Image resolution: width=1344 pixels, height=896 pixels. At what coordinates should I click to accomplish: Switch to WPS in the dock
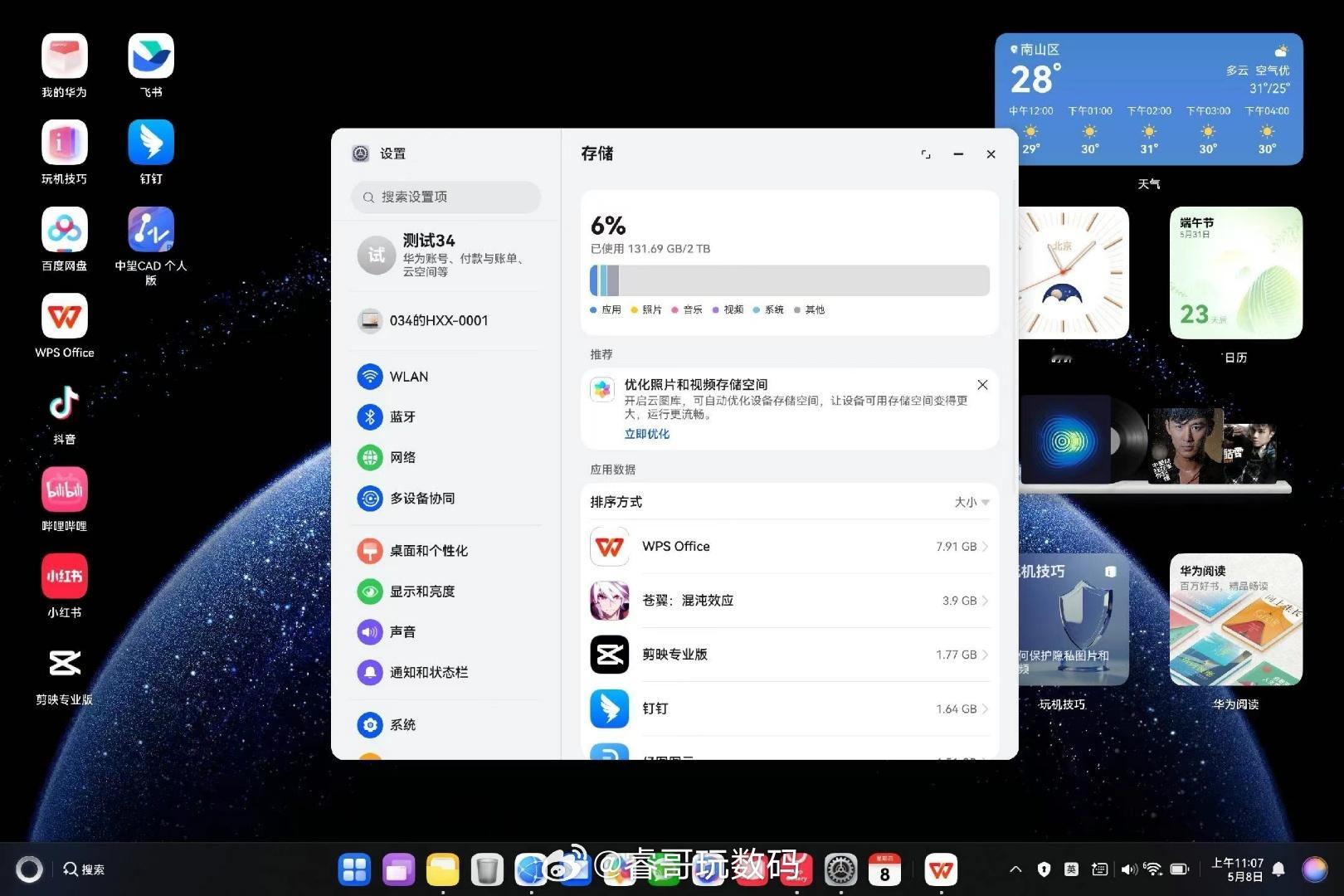tap(941, 869)
